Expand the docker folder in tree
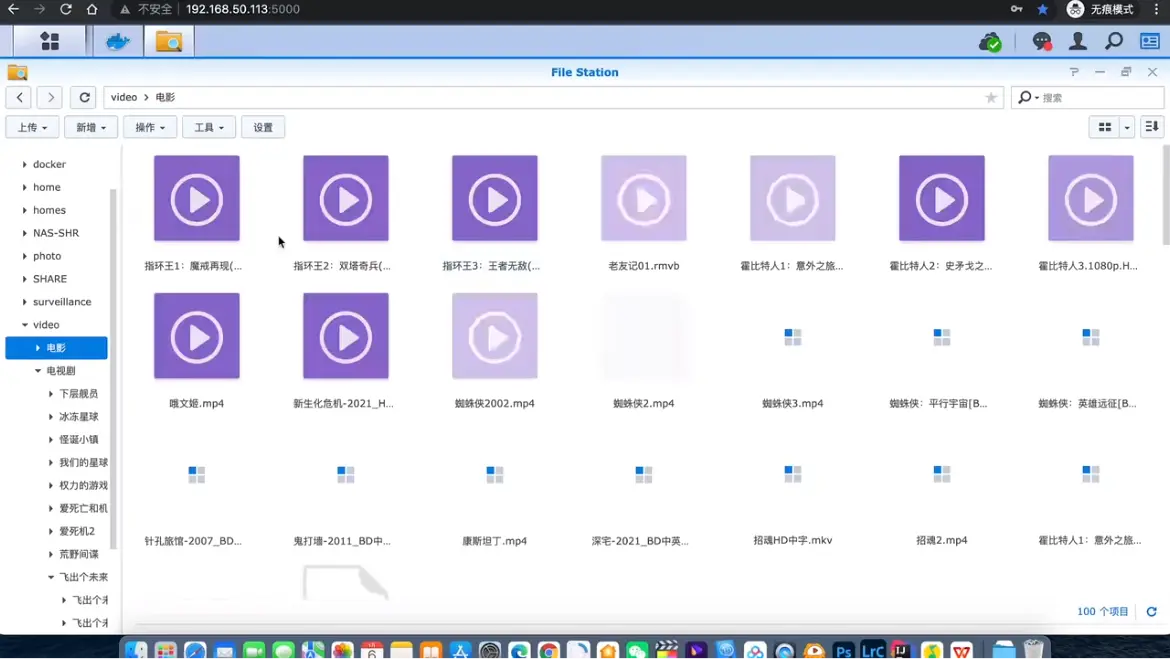This screenshot has width=1170, height=659. (25, 164)
